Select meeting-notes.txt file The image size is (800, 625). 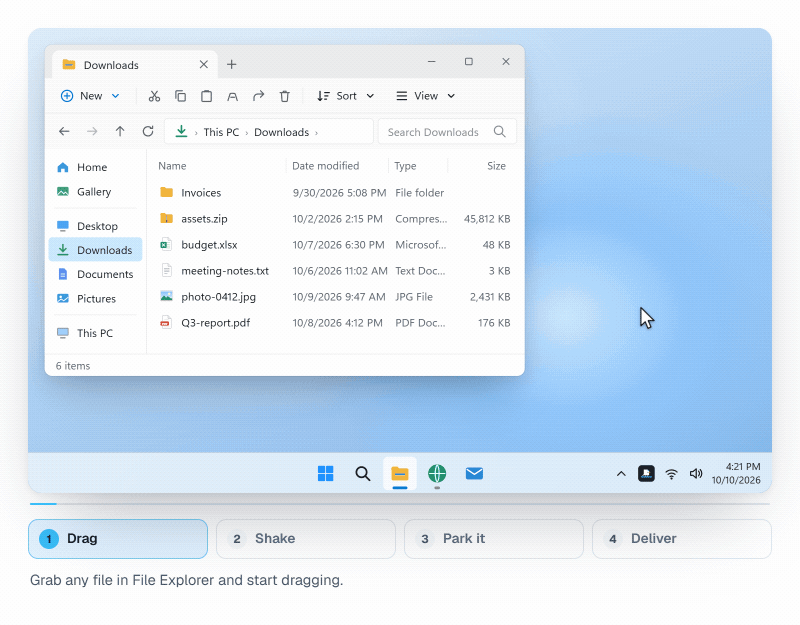point(335,271)
